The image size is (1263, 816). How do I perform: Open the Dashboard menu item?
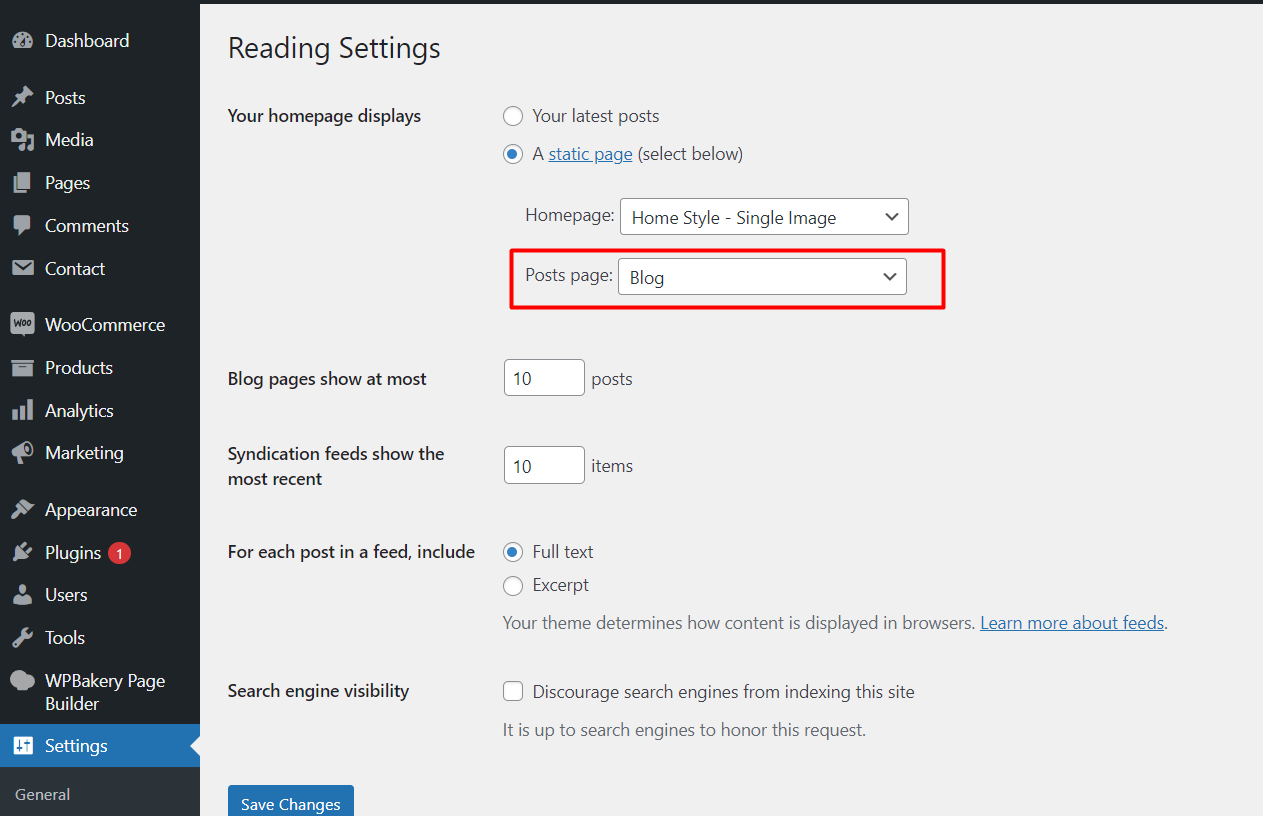coord(87,41)
